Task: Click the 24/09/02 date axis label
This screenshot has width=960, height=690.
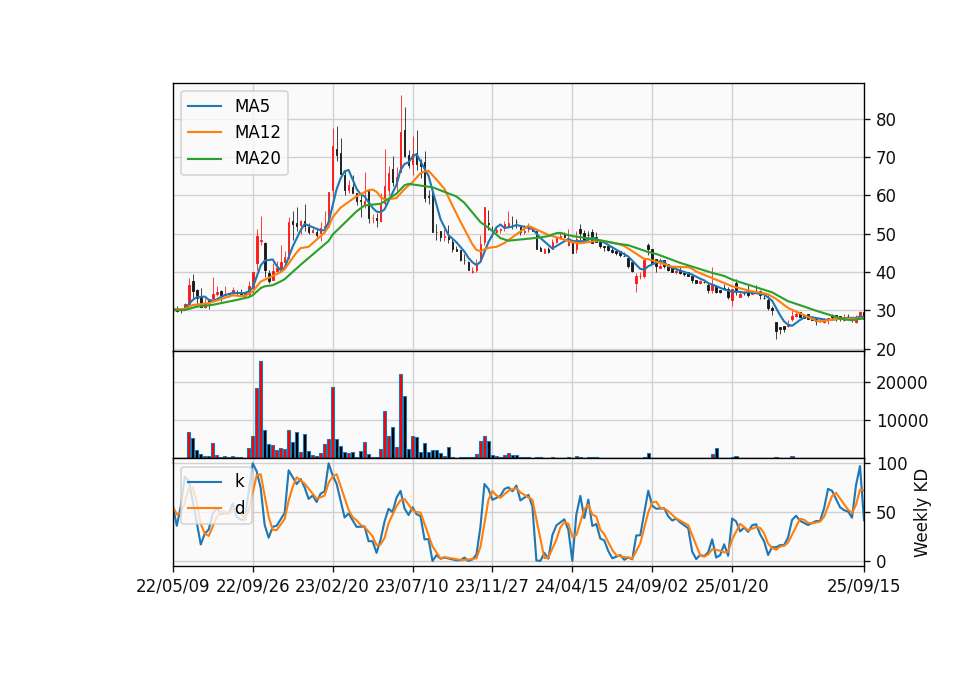Action: point(651,586)
